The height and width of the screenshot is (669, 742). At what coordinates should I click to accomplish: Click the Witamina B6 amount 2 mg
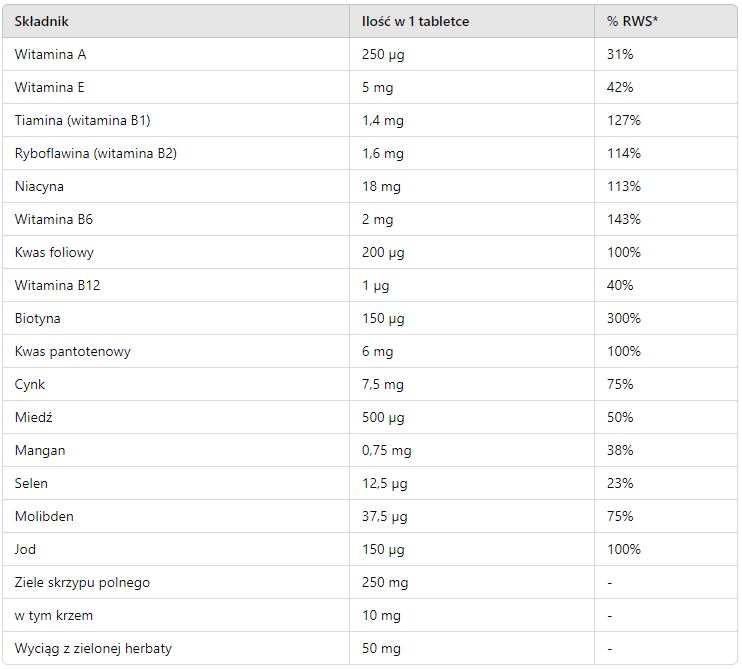coord(378,219)
